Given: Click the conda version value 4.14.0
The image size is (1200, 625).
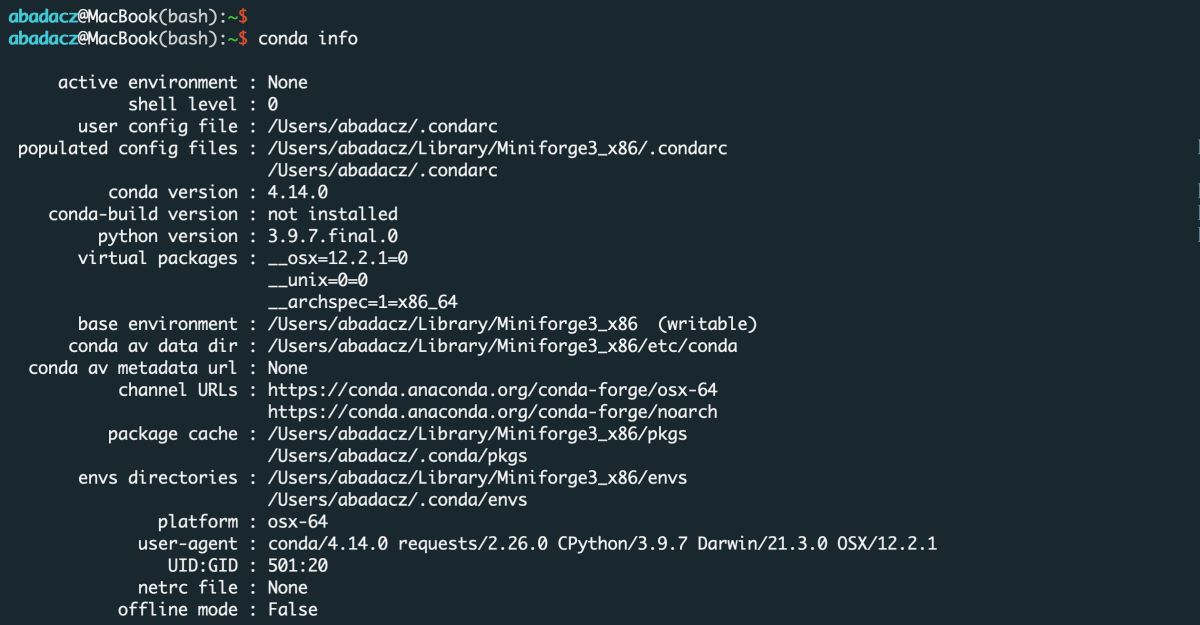Looking at the screenshot, I should [x=297, y=192].
